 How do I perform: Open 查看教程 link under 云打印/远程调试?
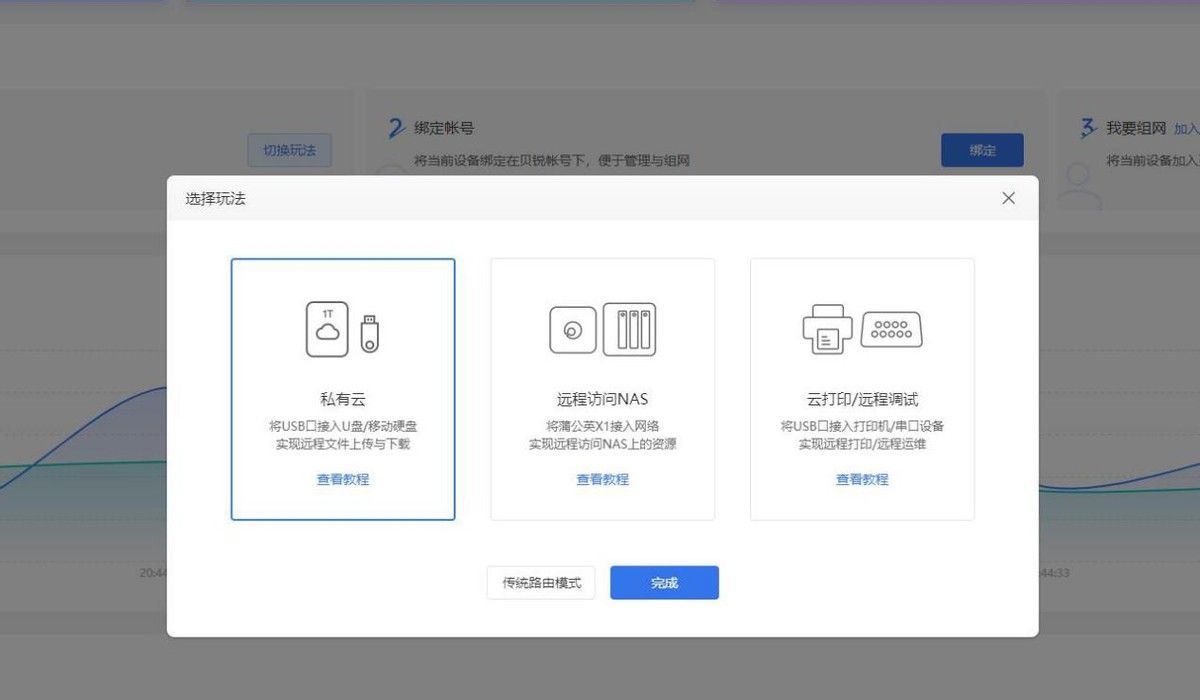(862, 479)
